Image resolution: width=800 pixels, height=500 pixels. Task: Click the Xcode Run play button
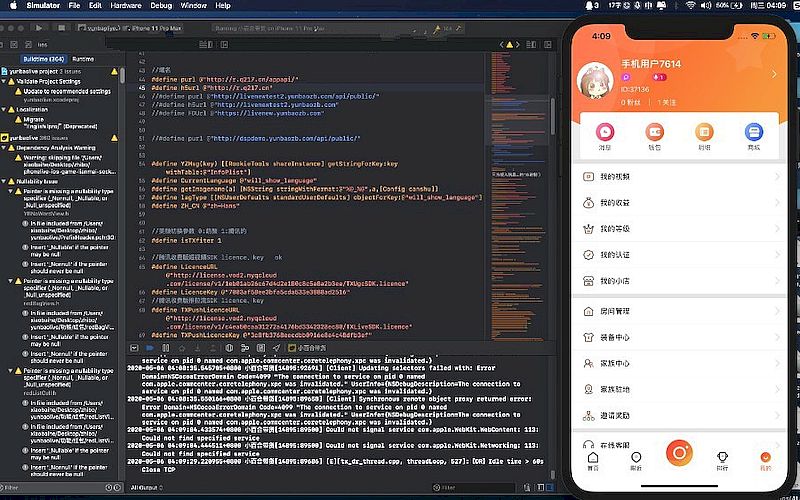tap(39, 29)
